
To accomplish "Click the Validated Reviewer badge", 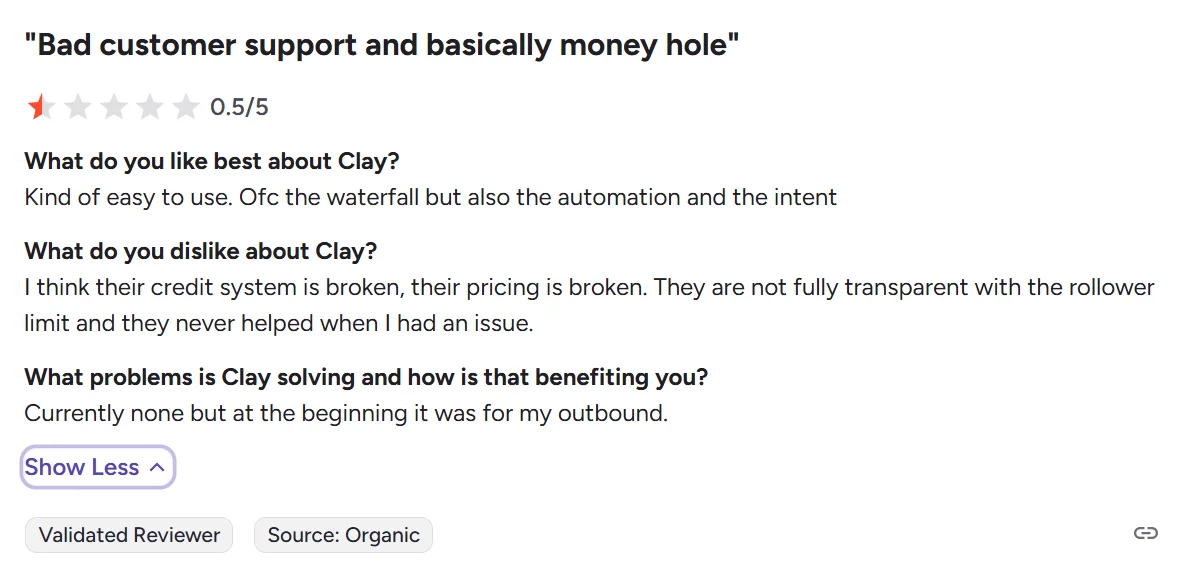I will [129, 535].
